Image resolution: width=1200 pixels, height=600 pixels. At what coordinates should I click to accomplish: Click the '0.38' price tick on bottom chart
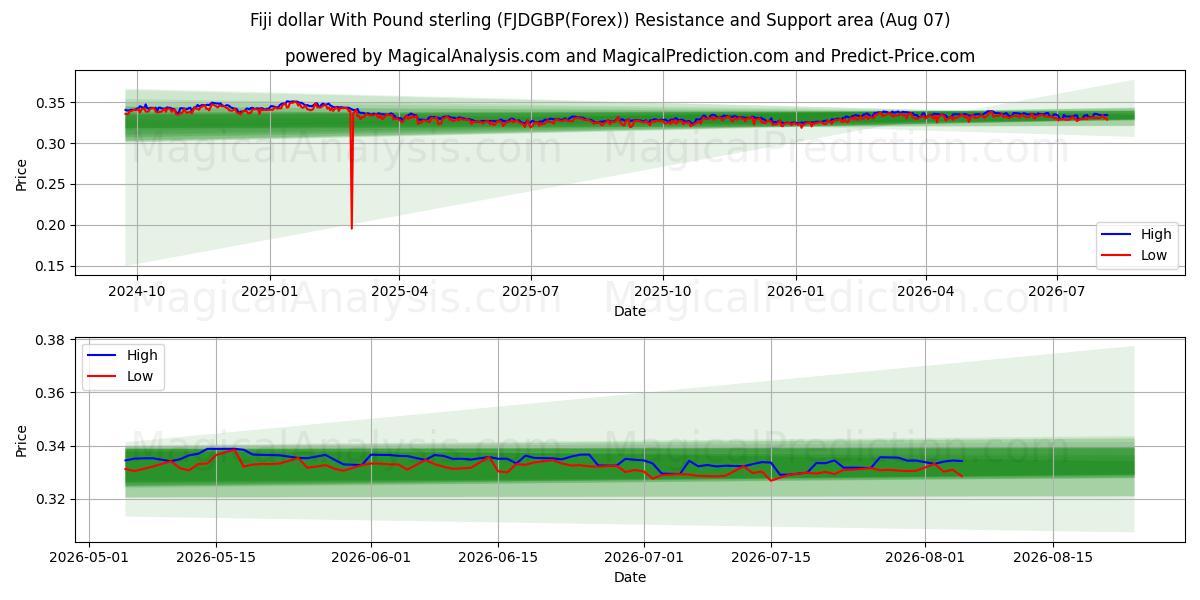(52, 341)
